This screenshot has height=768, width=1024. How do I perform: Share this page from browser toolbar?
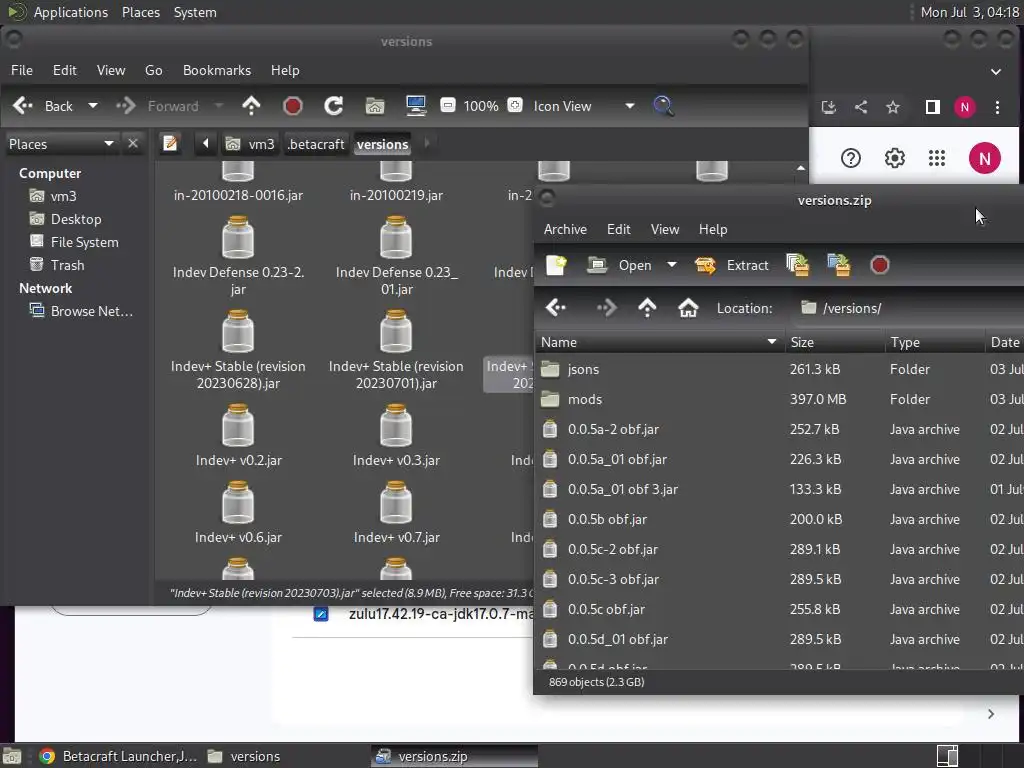(861, 107)
